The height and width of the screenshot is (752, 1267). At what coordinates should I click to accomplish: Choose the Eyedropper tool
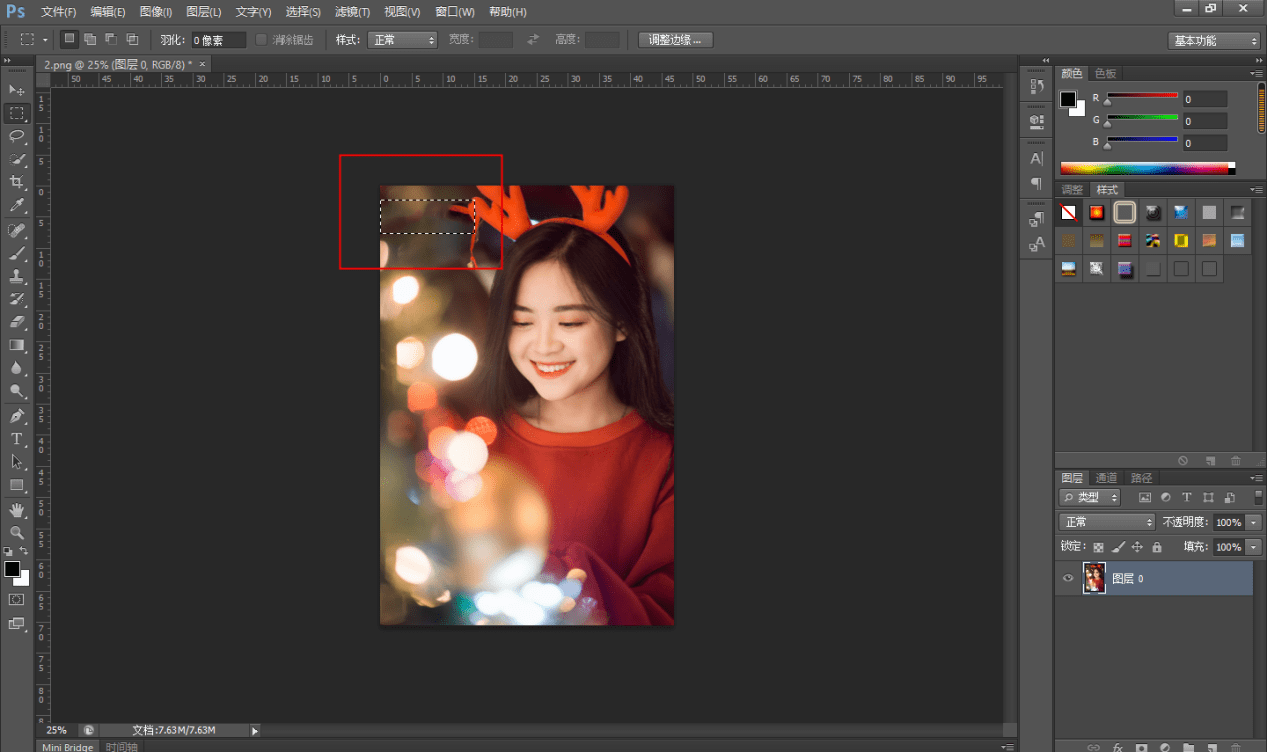point(17,206)
